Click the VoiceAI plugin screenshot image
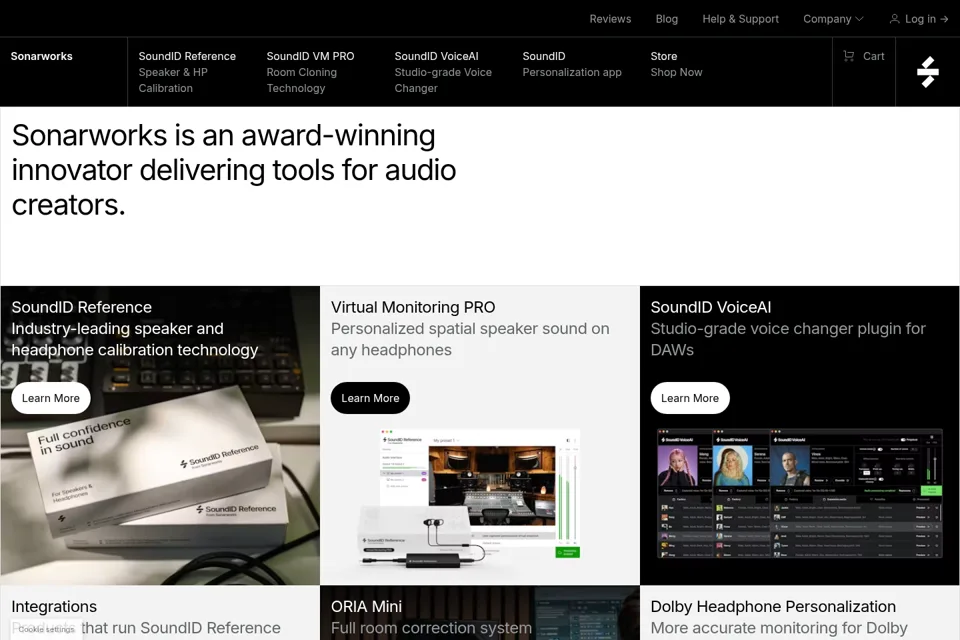The height and width of the screenshot is (640, 960). 799,494
